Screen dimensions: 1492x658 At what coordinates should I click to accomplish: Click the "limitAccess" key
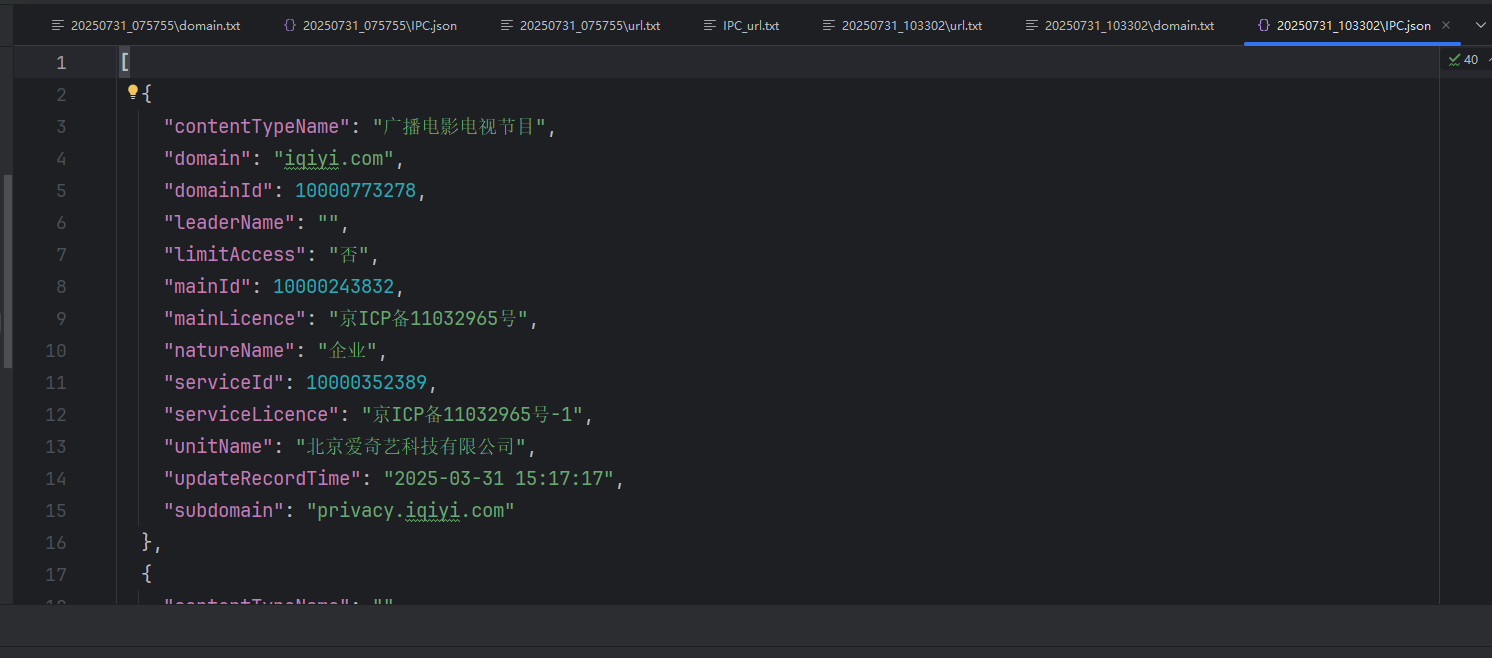click(x=235, y=254)
